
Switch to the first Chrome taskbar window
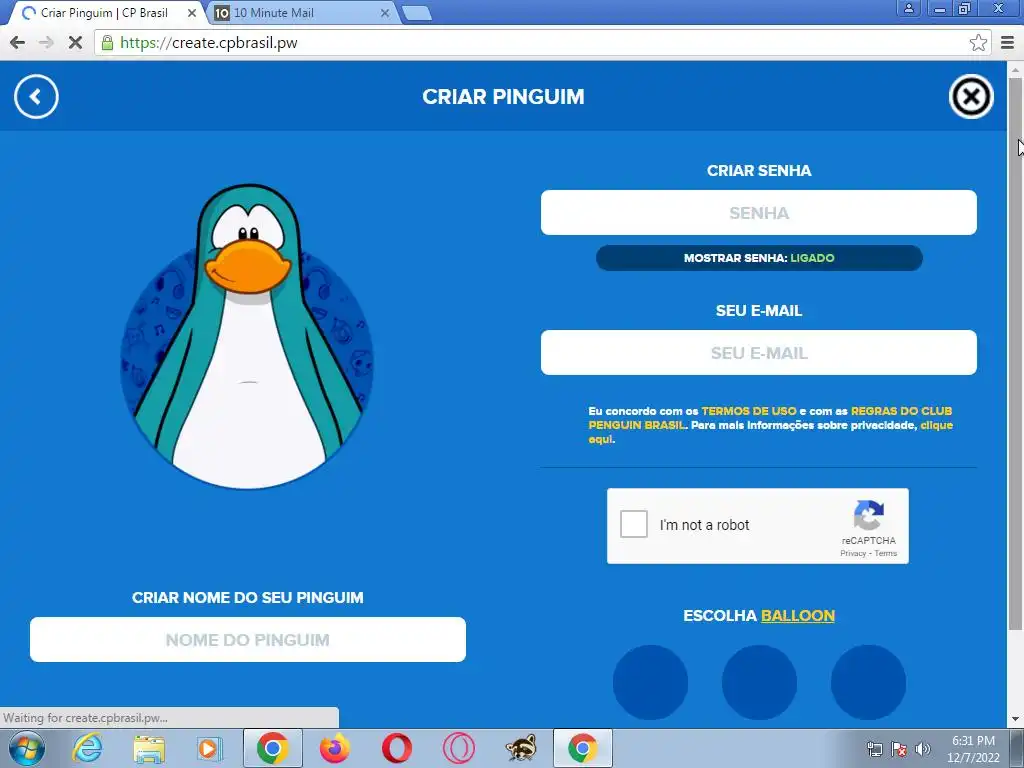click(x=272, y=748)
